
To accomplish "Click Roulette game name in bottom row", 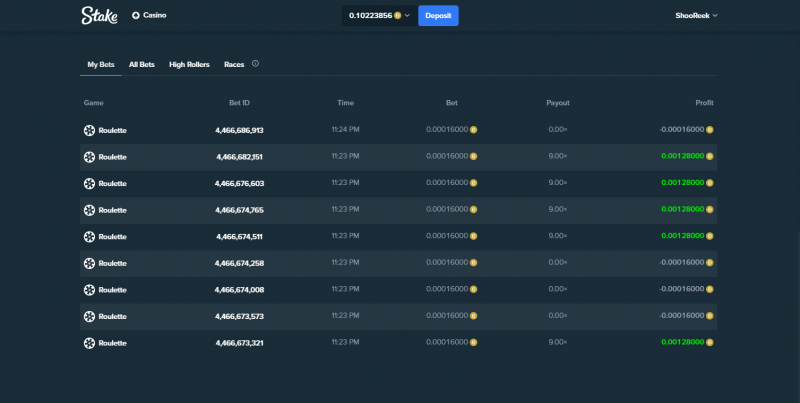I will [x=112, y=343].
